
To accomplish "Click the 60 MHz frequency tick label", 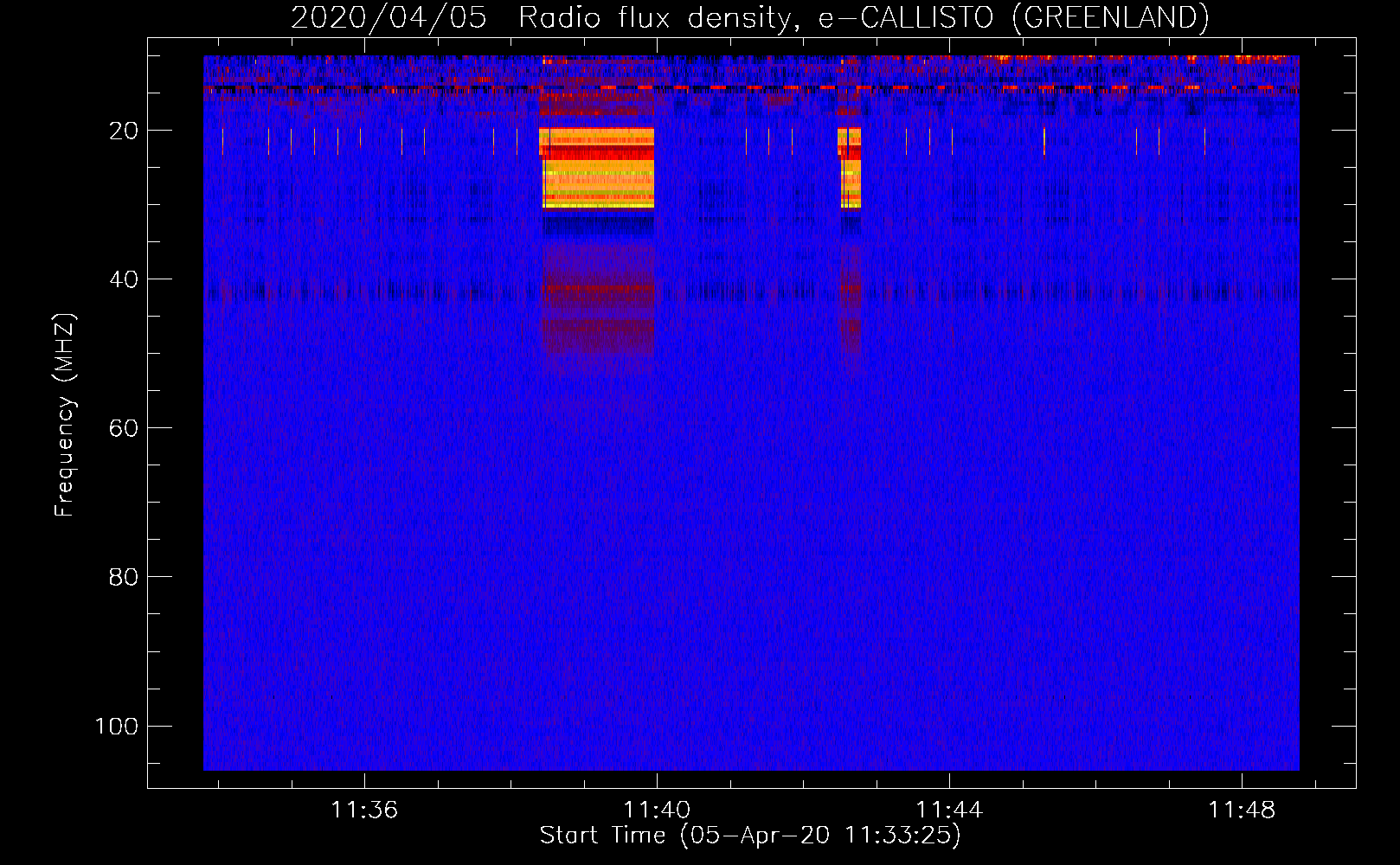I will [124, 428].
